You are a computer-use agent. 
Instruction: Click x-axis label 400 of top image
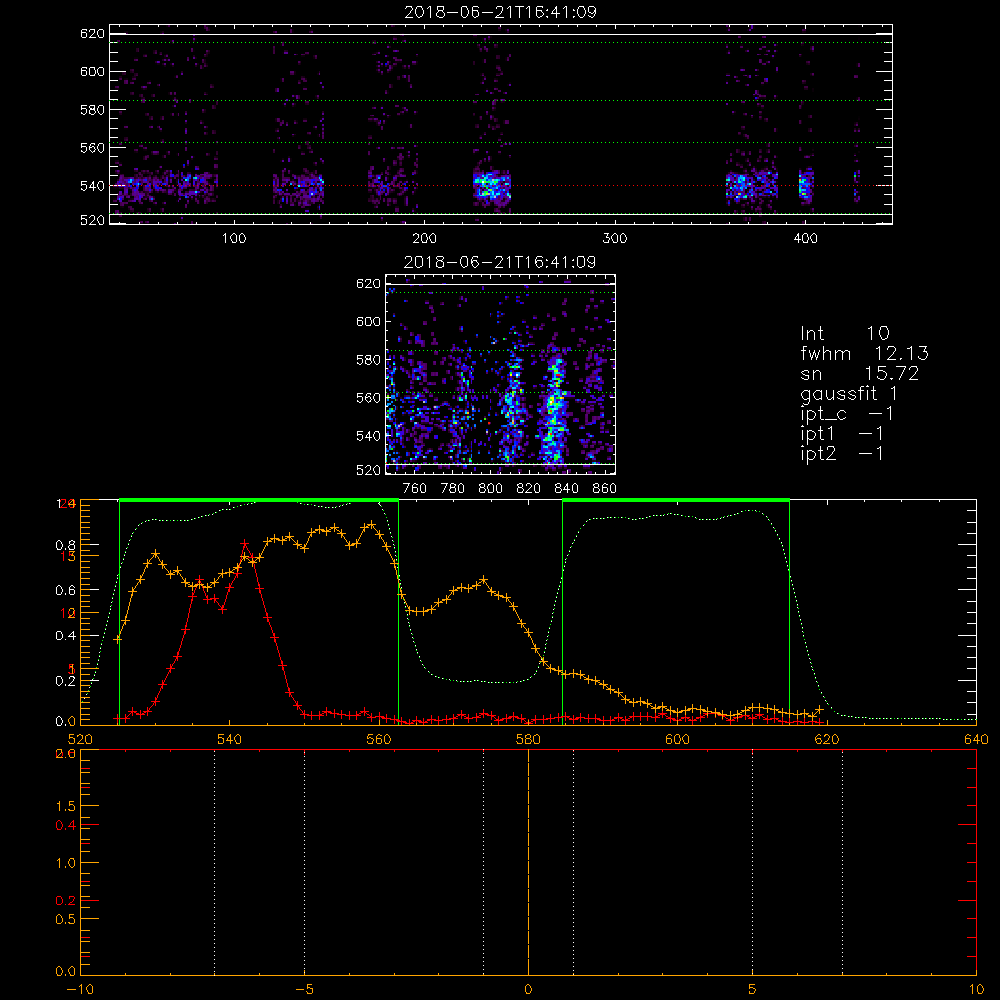(x=805, y=239)
